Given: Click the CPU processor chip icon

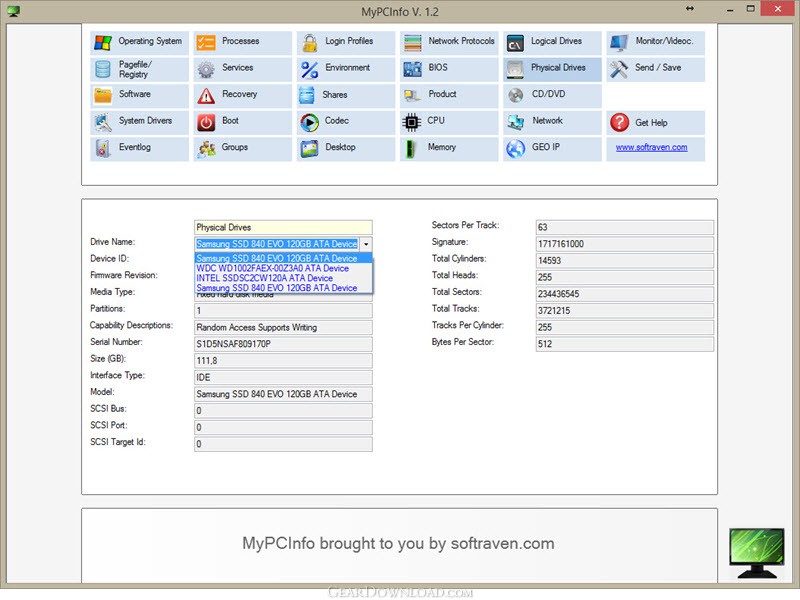Looking at the screenshot, I should (411, 122).
